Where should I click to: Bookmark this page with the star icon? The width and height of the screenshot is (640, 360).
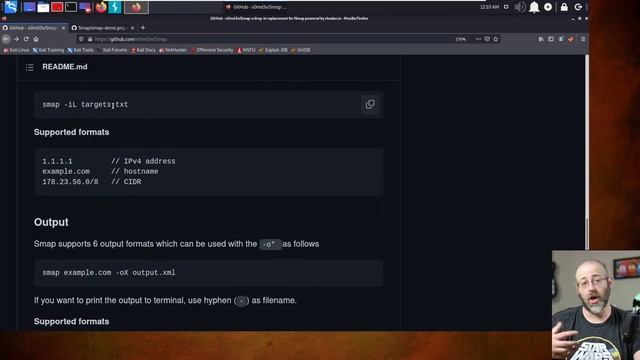pos(496,39)
